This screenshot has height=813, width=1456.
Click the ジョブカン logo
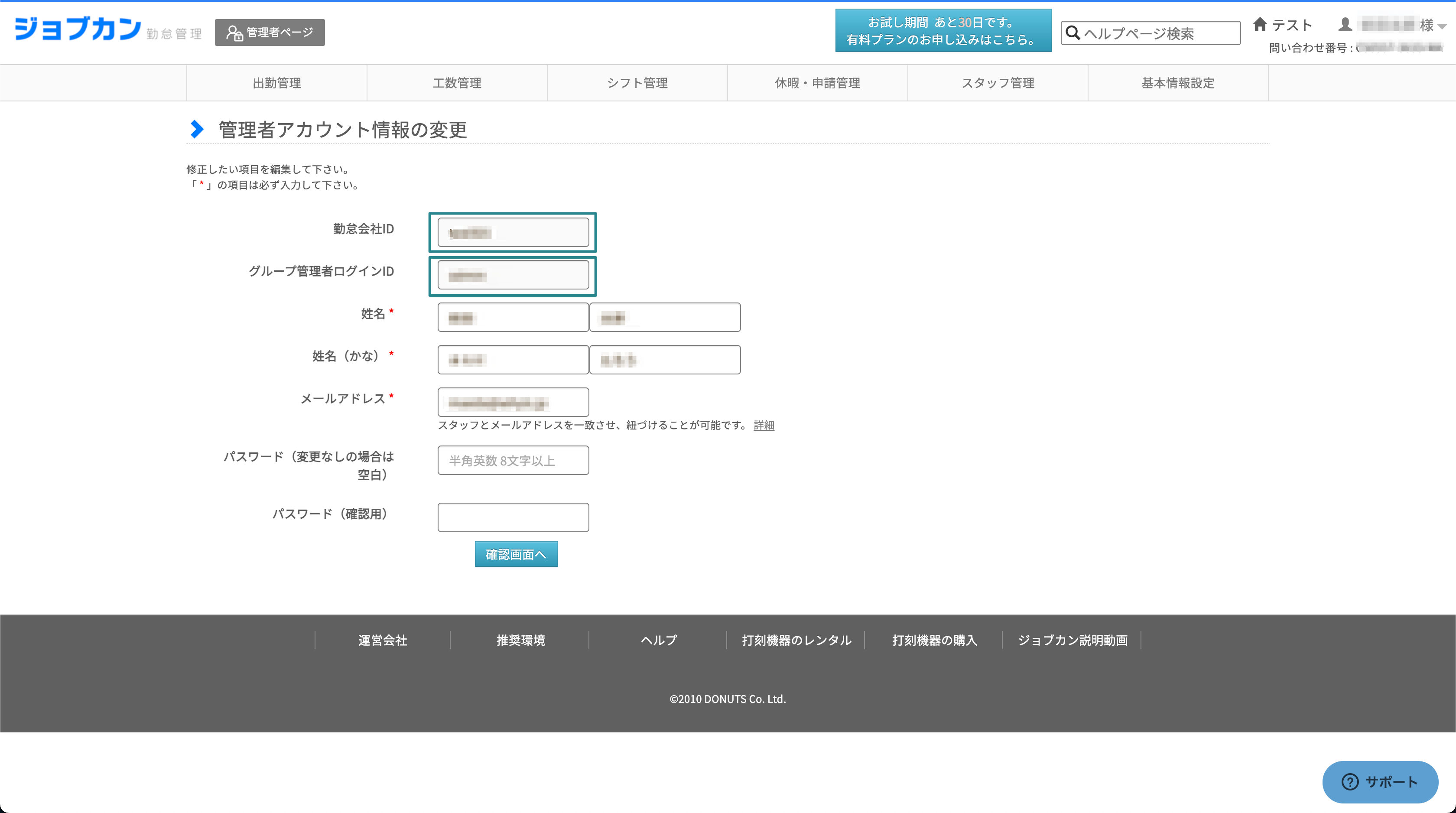[78, 29]
